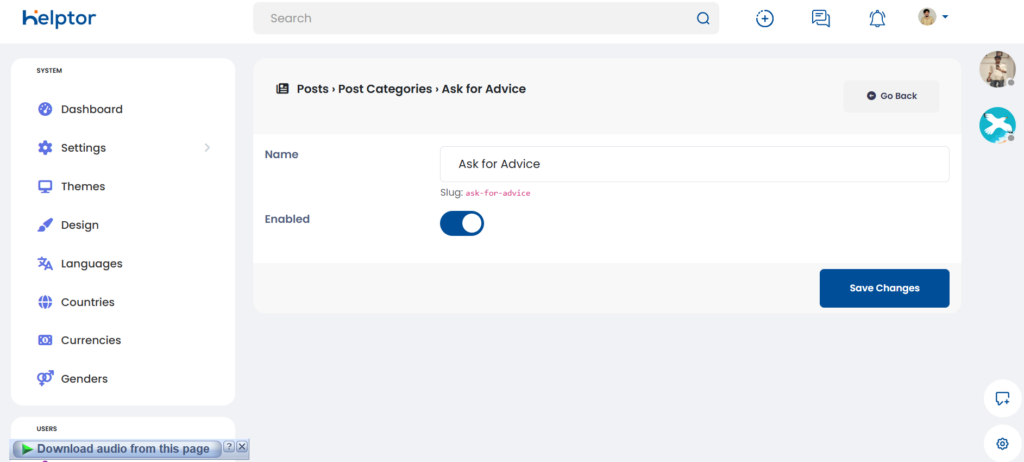Expand the Settings submenu chevron
Image resolution: width=1024 pixels, height=462 pixels.
click(x=207, y=148)
